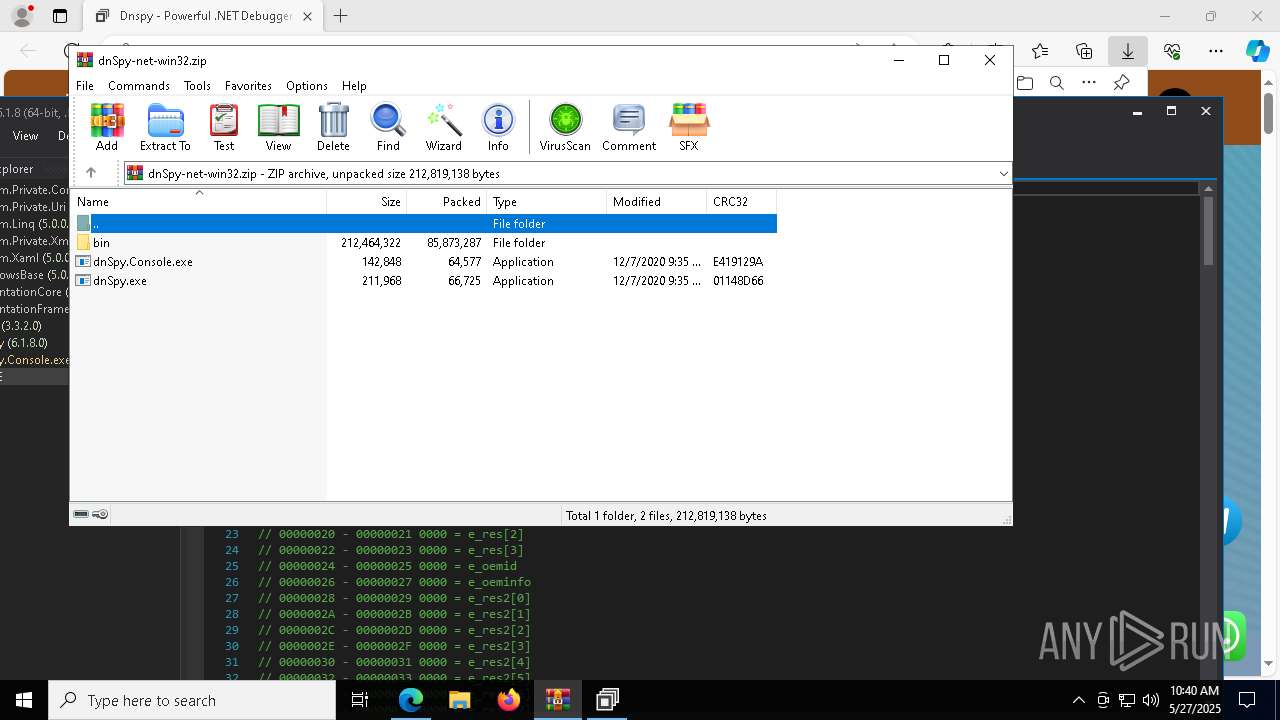Open Edge collections icon

(1084, 51)
